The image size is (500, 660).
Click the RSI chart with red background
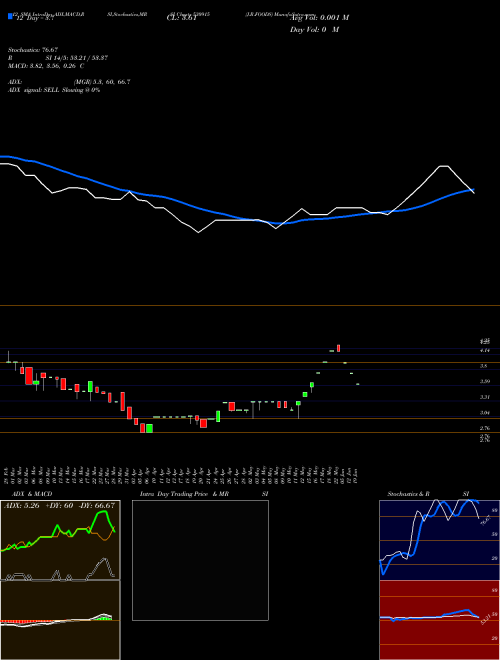(x=439, y=620)
